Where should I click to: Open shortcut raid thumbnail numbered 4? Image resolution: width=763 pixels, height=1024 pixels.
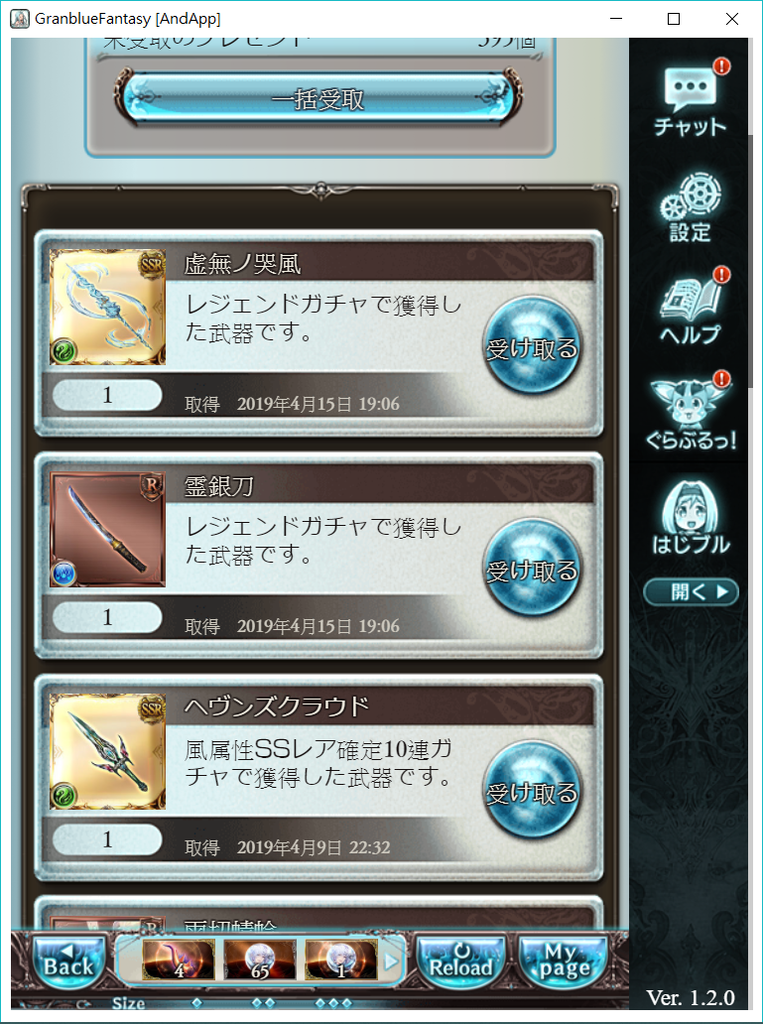(179, 959)
